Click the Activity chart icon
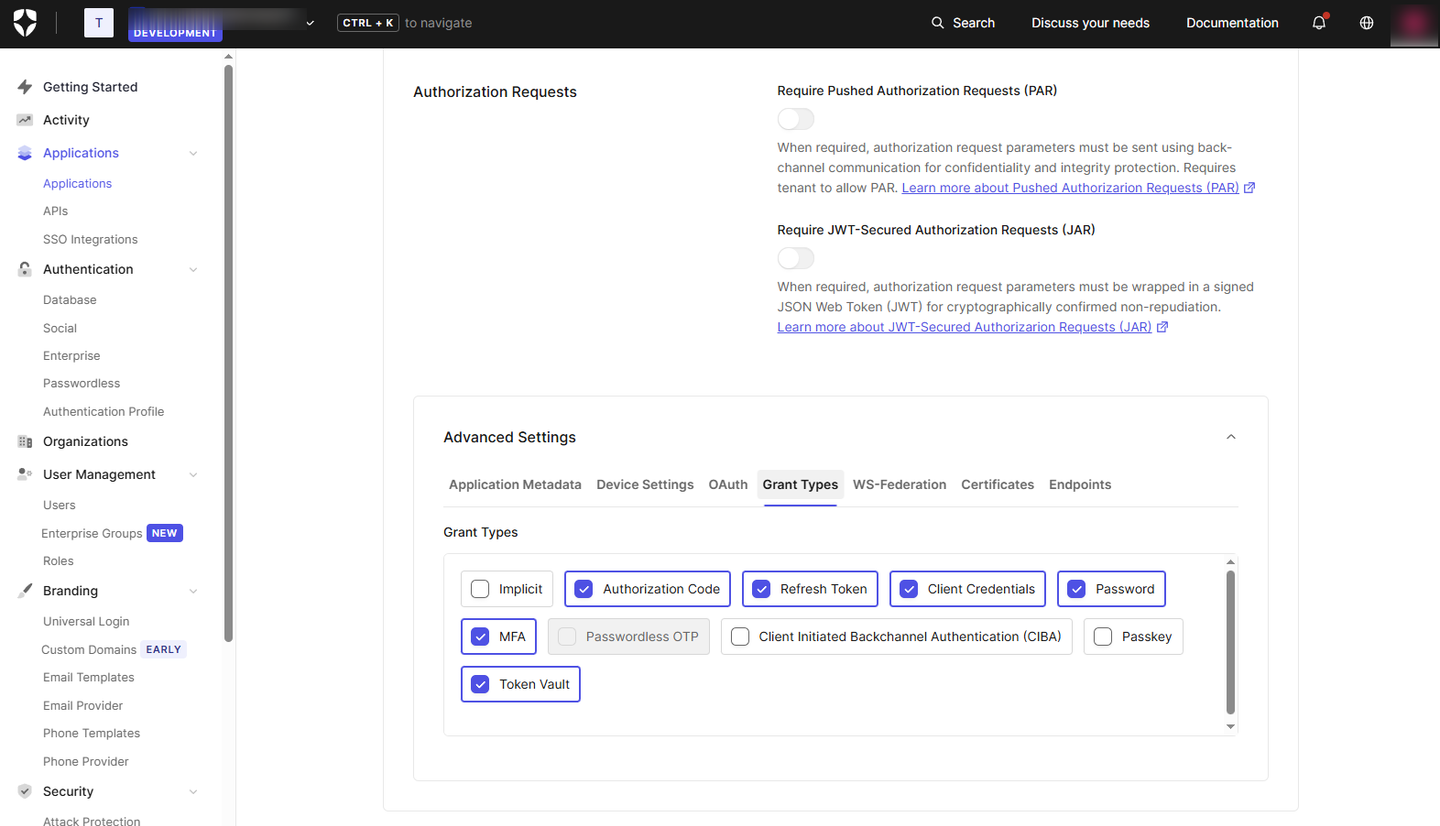The width and height of the screenshot is (1440, 826). pyautogui.click(x=25, y=120)
